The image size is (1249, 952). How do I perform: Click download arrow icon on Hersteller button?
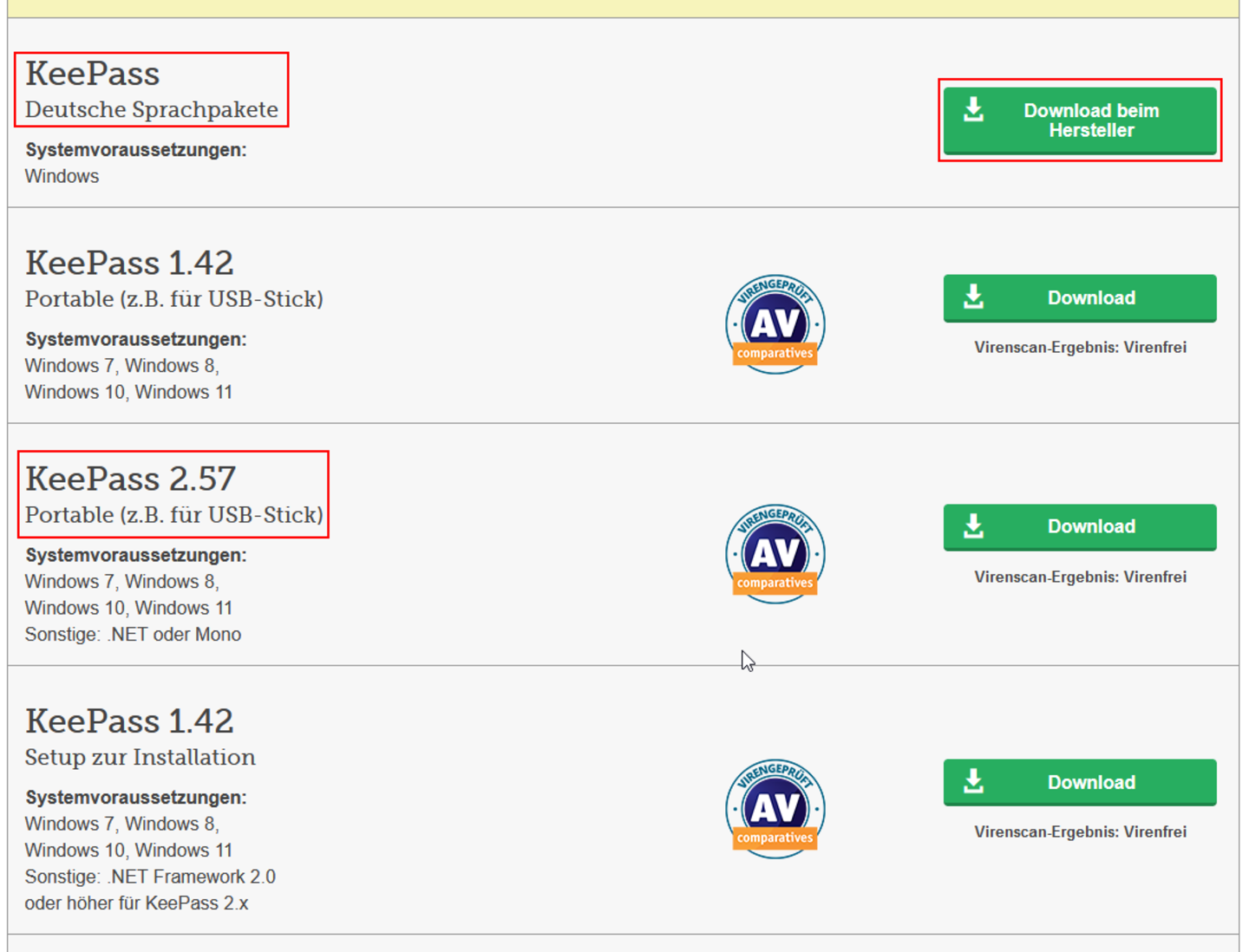tap(974, 110)
